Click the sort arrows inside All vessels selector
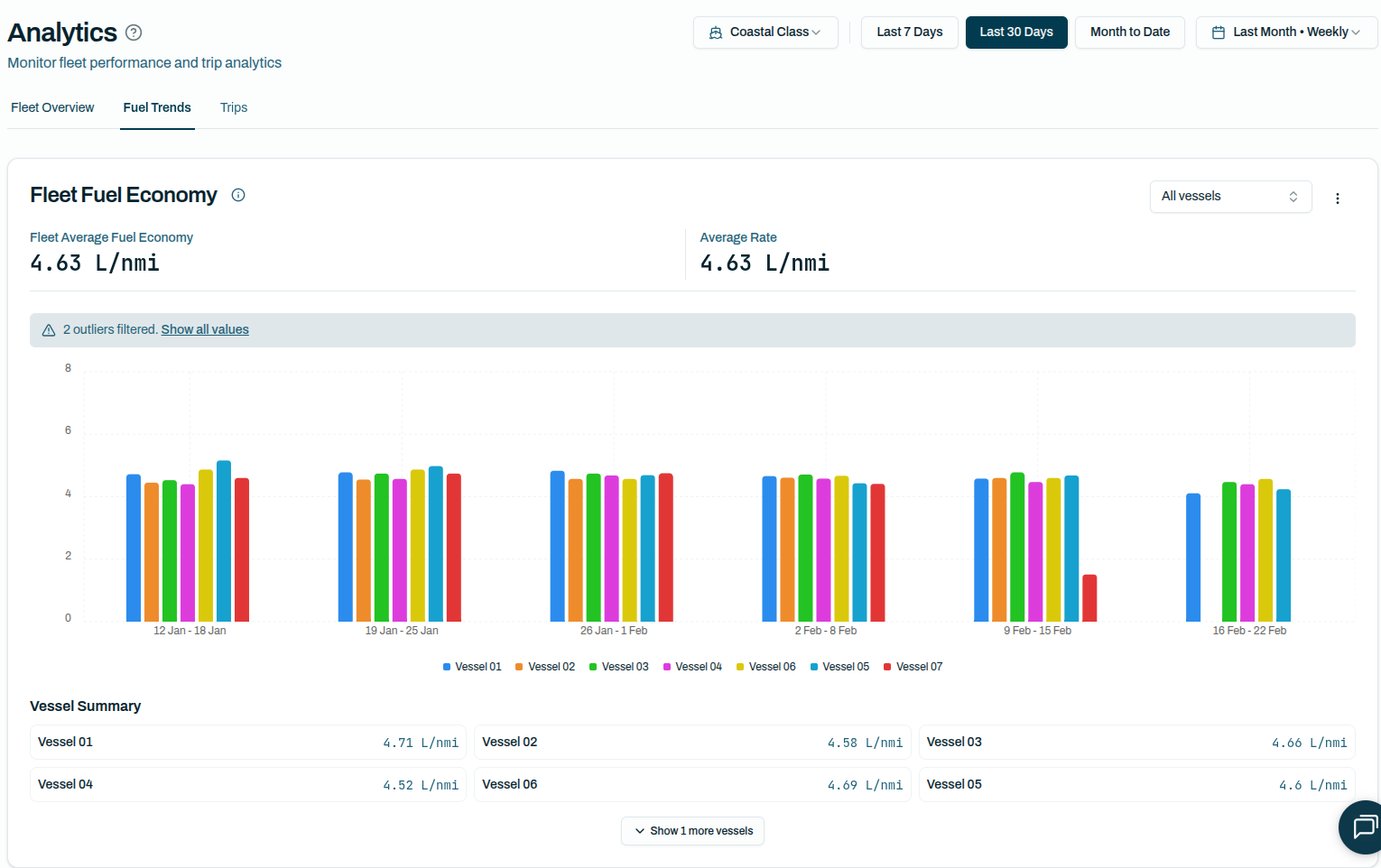Viewport: 1381px width, 868px height. 1293,196
